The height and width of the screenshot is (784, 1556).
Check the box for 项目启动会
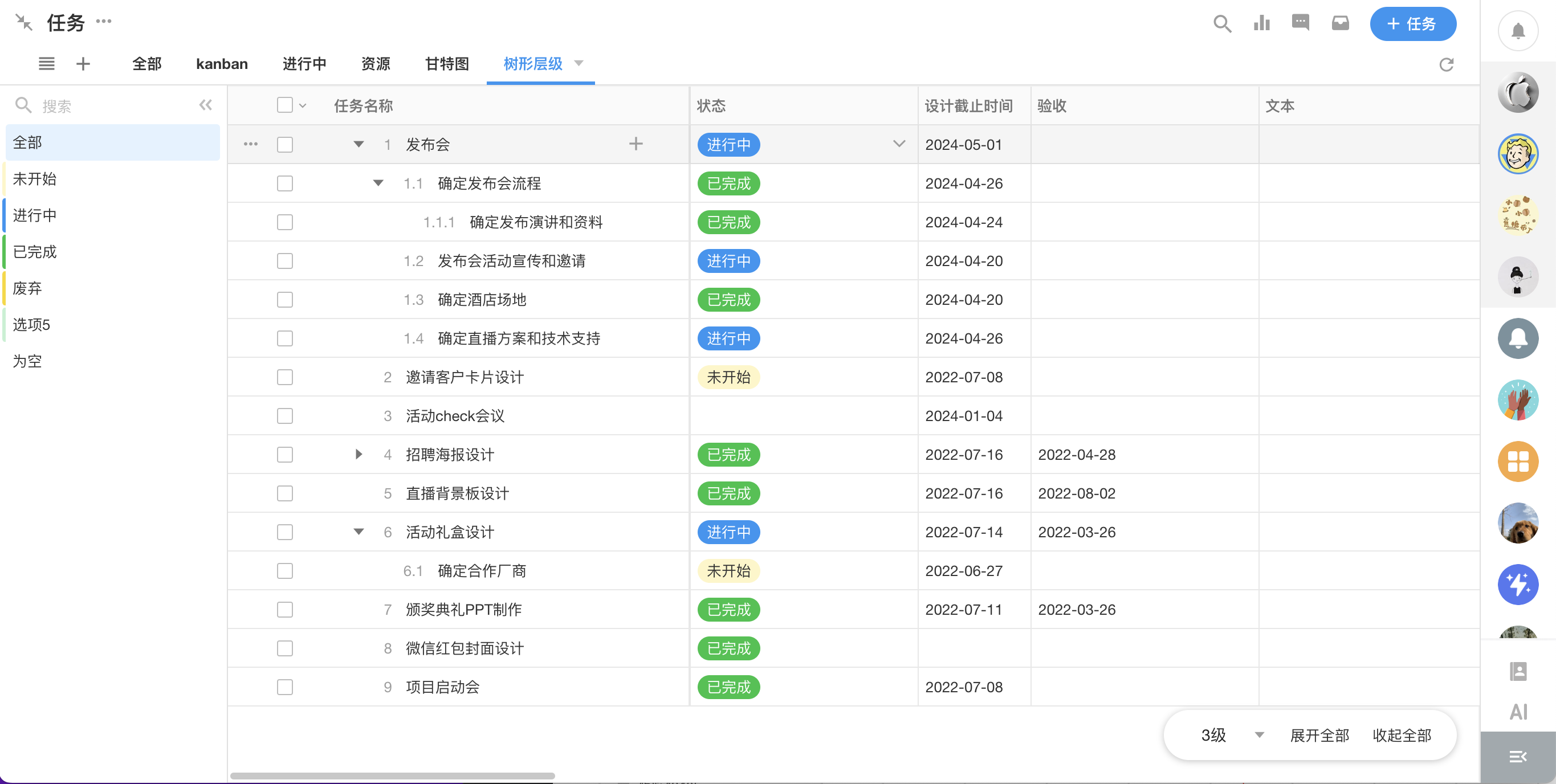[284, 687]
